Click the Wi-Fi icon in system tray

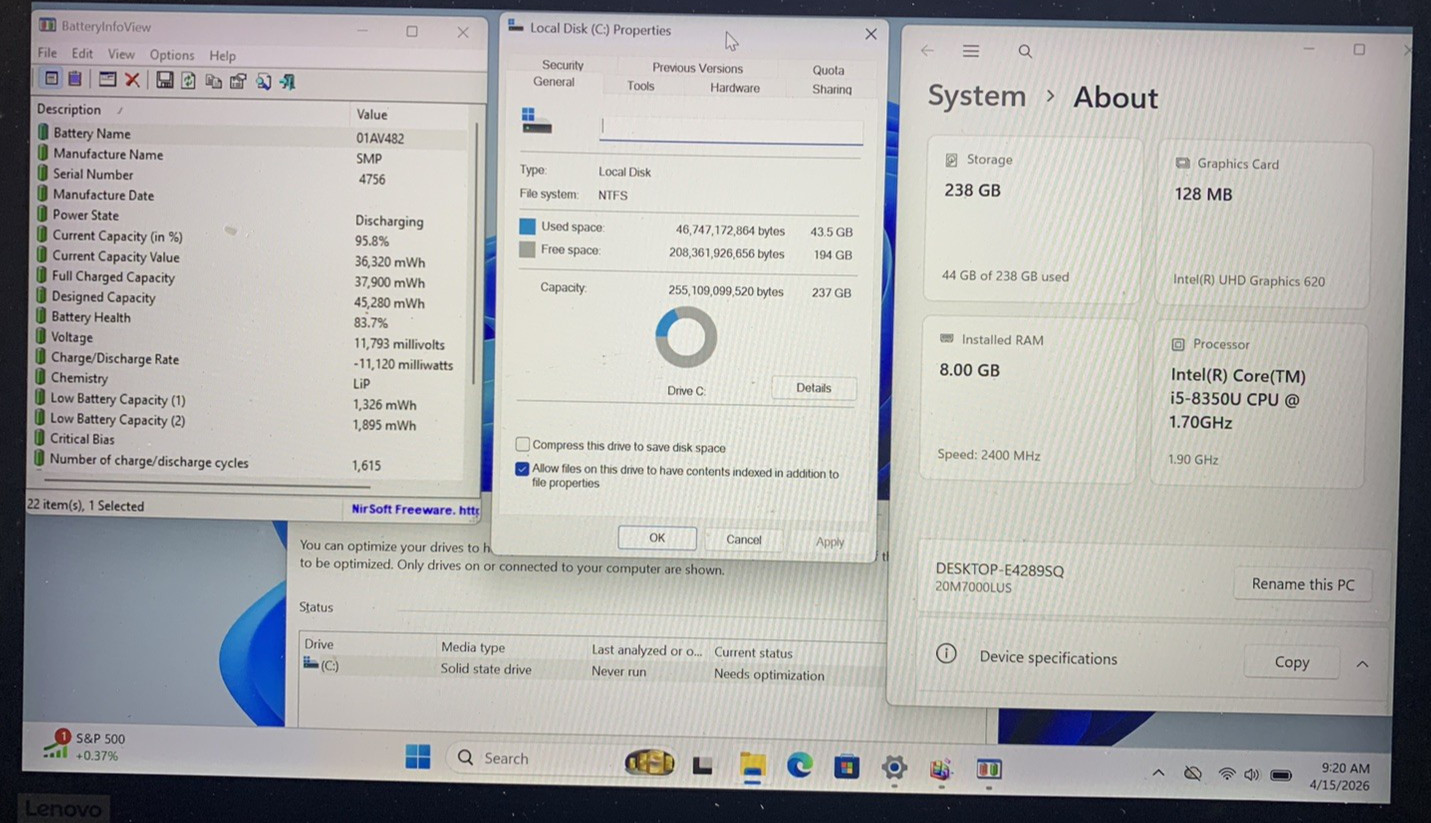tap(1226, 774)
